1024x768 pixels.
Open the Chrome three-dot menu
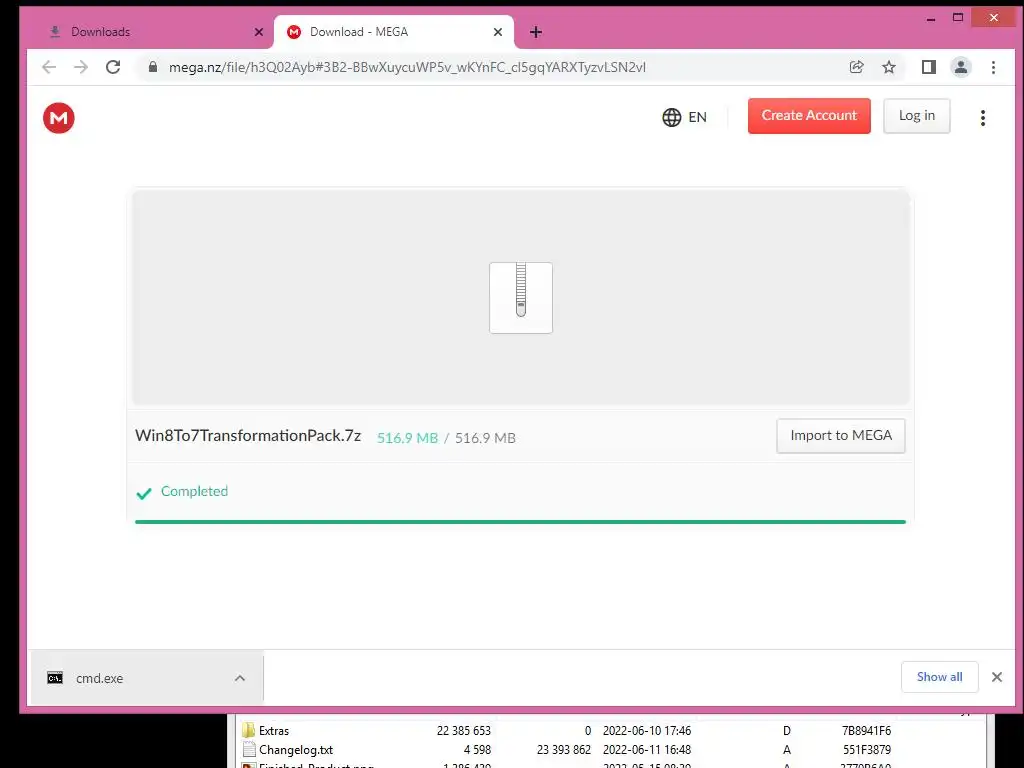pyautogui.click(x=993, y=67)
